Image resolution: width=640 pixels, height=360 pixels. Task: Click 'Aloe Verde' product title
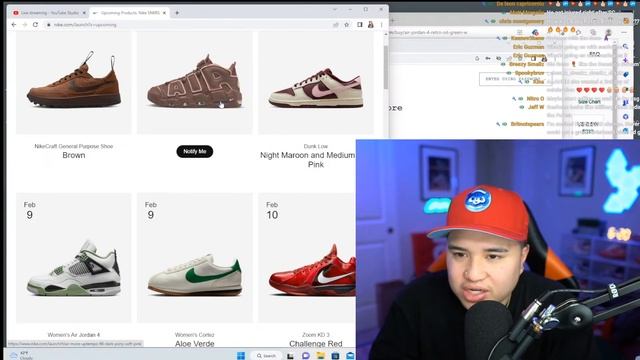(x=195, y=344)
